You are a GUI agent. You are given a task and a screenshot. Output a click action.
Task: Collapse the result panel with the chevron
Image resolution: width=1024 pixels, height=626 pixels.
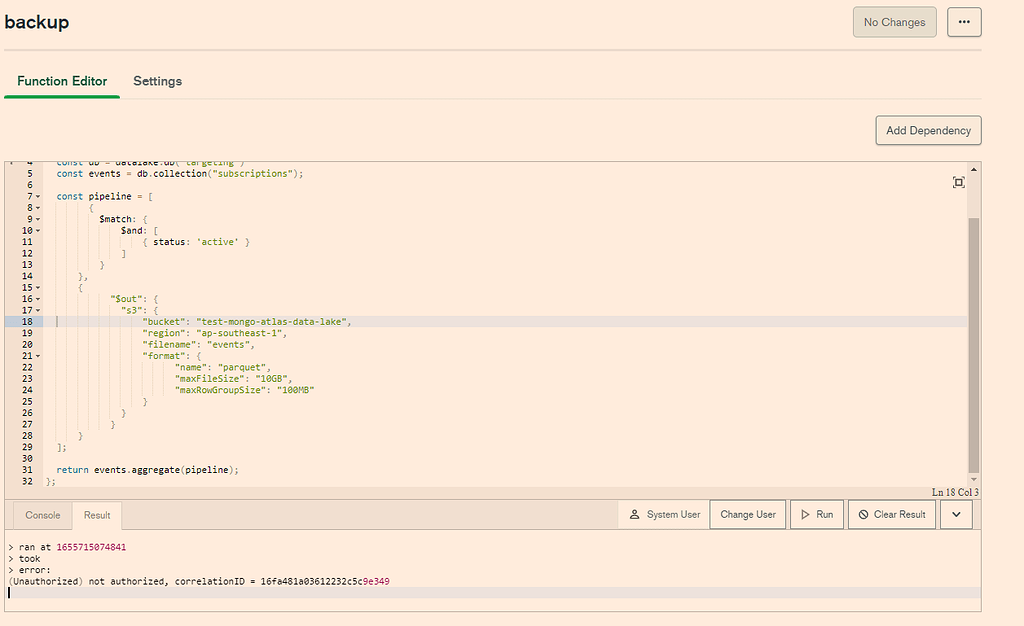click(x=956, y=515)
